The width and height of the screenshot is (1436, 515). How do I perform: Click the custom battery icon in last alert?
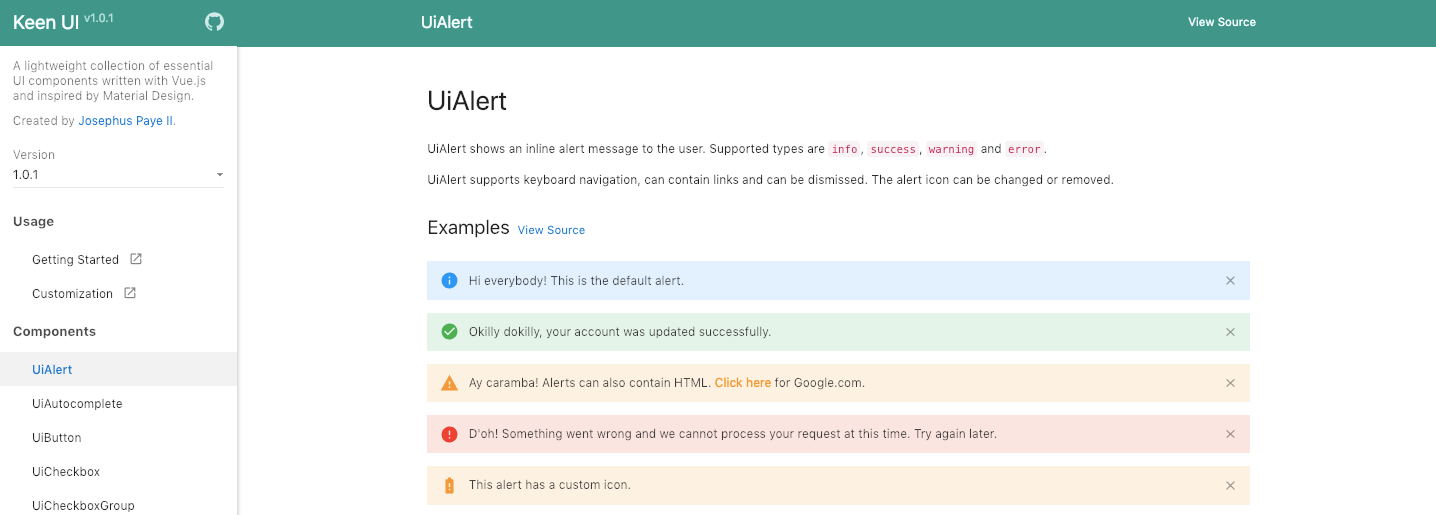[x=449, y=485]
